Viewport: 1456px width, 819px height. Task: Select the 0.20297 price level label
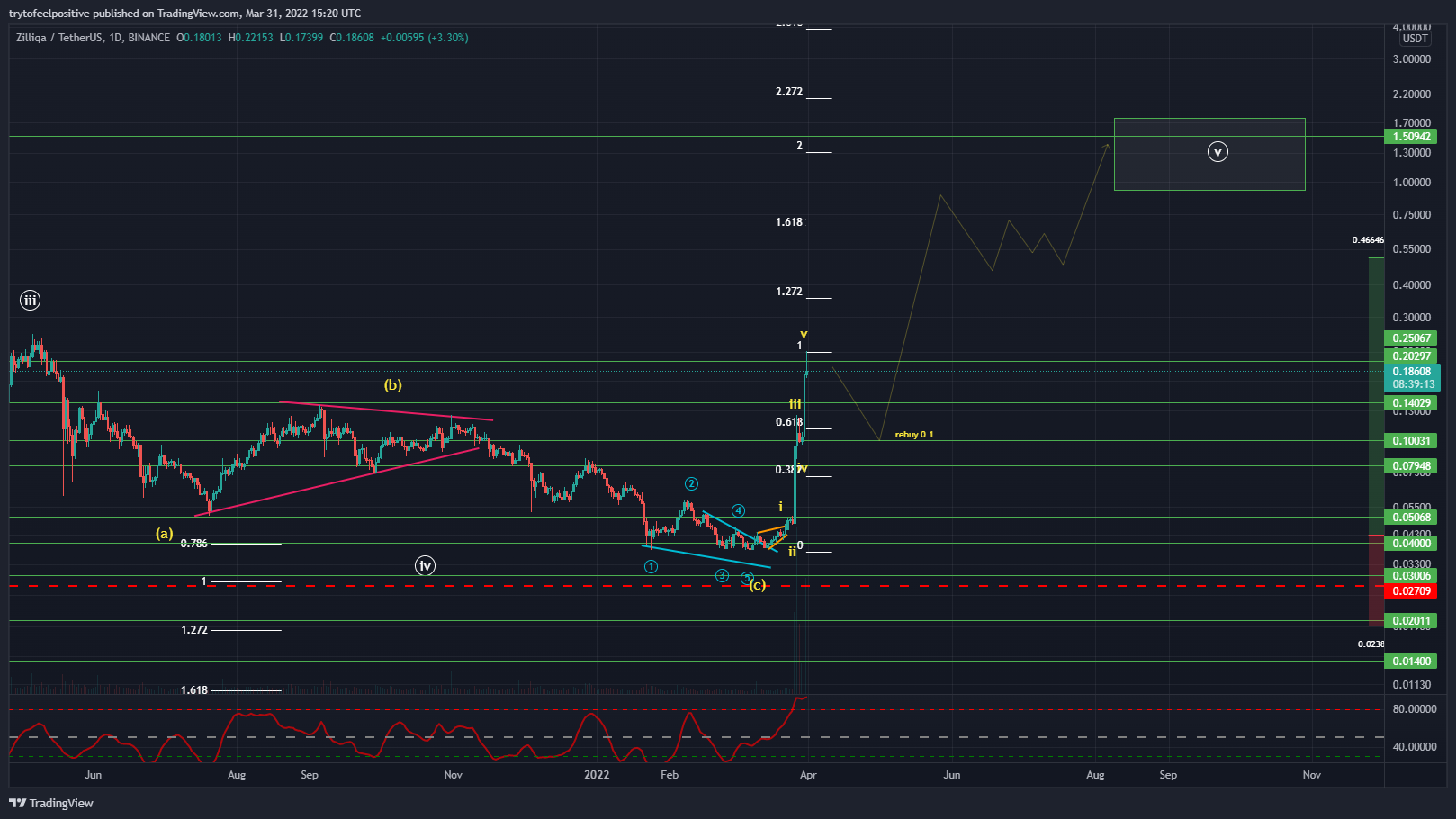coord(1410,356)
